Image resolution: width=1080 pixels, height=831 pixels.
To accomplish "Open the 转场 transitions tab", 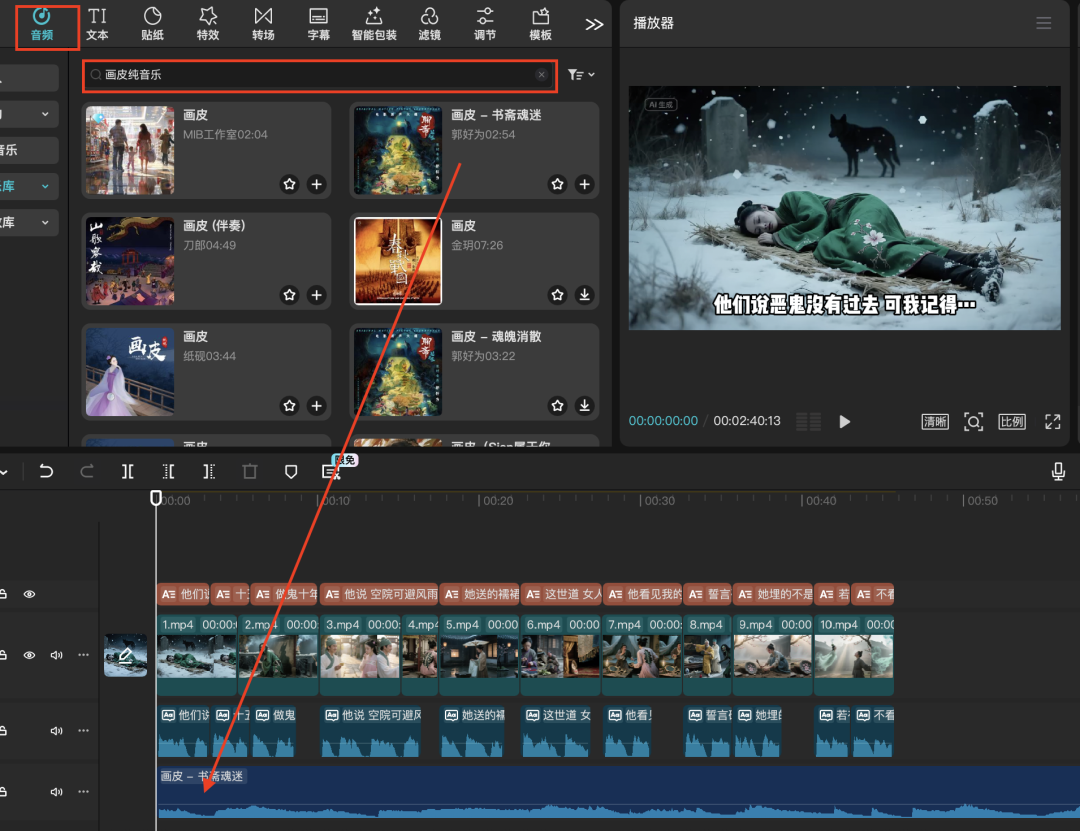I will point(263,24).
